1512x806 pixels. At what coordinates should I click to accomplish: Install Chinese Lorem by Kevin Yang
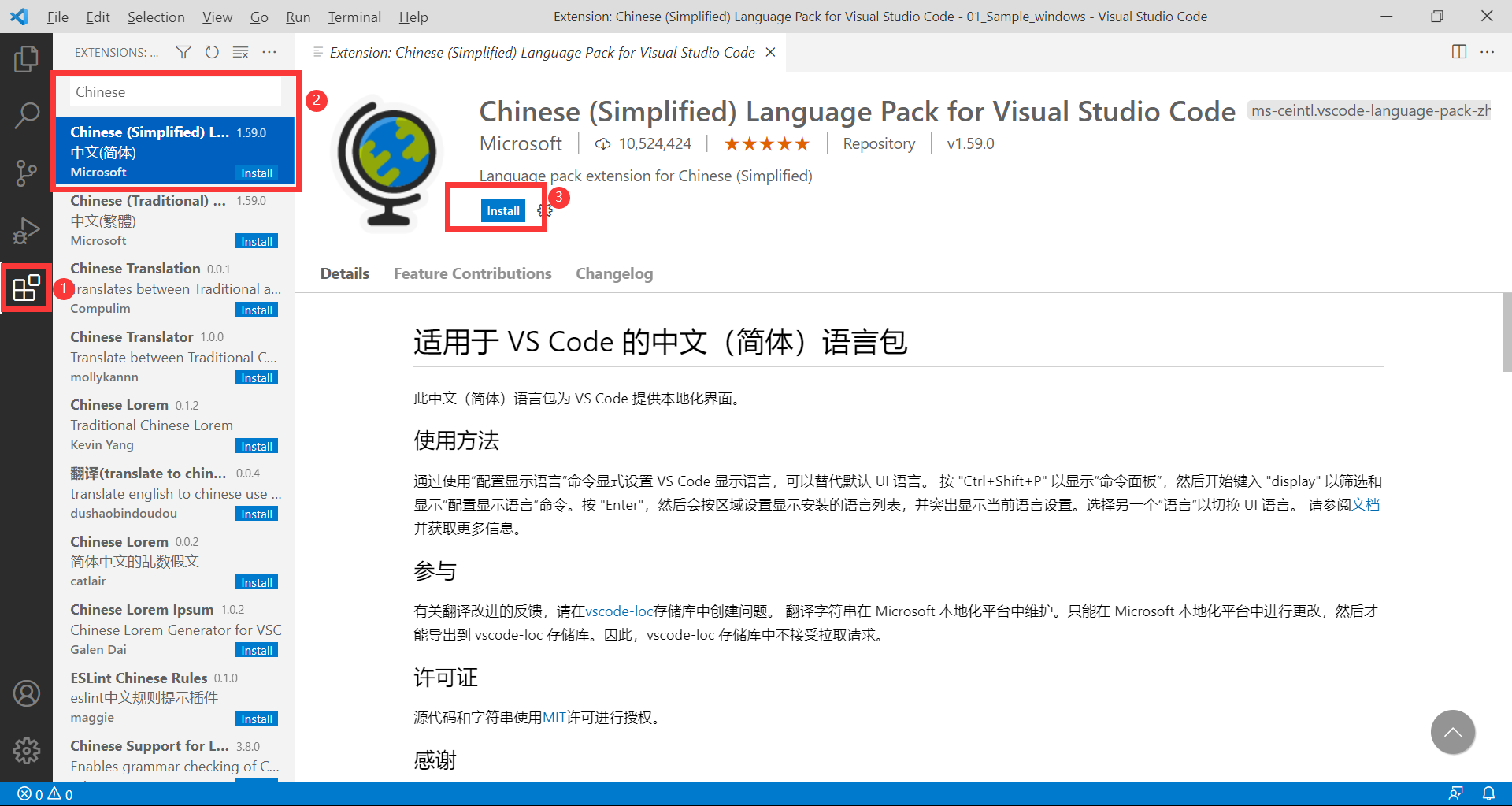point(257,446)
